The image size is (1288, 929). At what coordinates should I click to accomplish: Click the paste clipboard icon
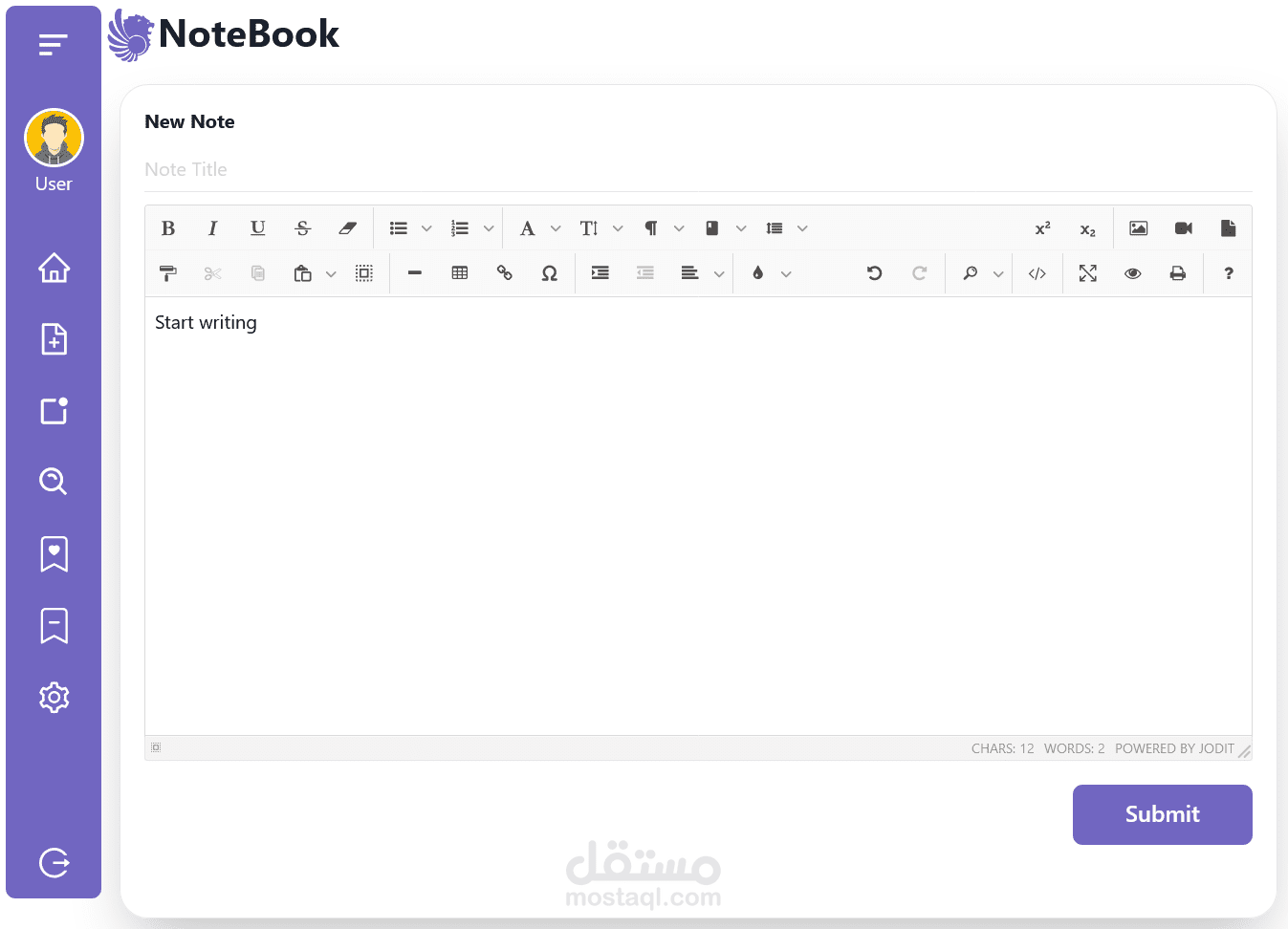tap(302, 273)
